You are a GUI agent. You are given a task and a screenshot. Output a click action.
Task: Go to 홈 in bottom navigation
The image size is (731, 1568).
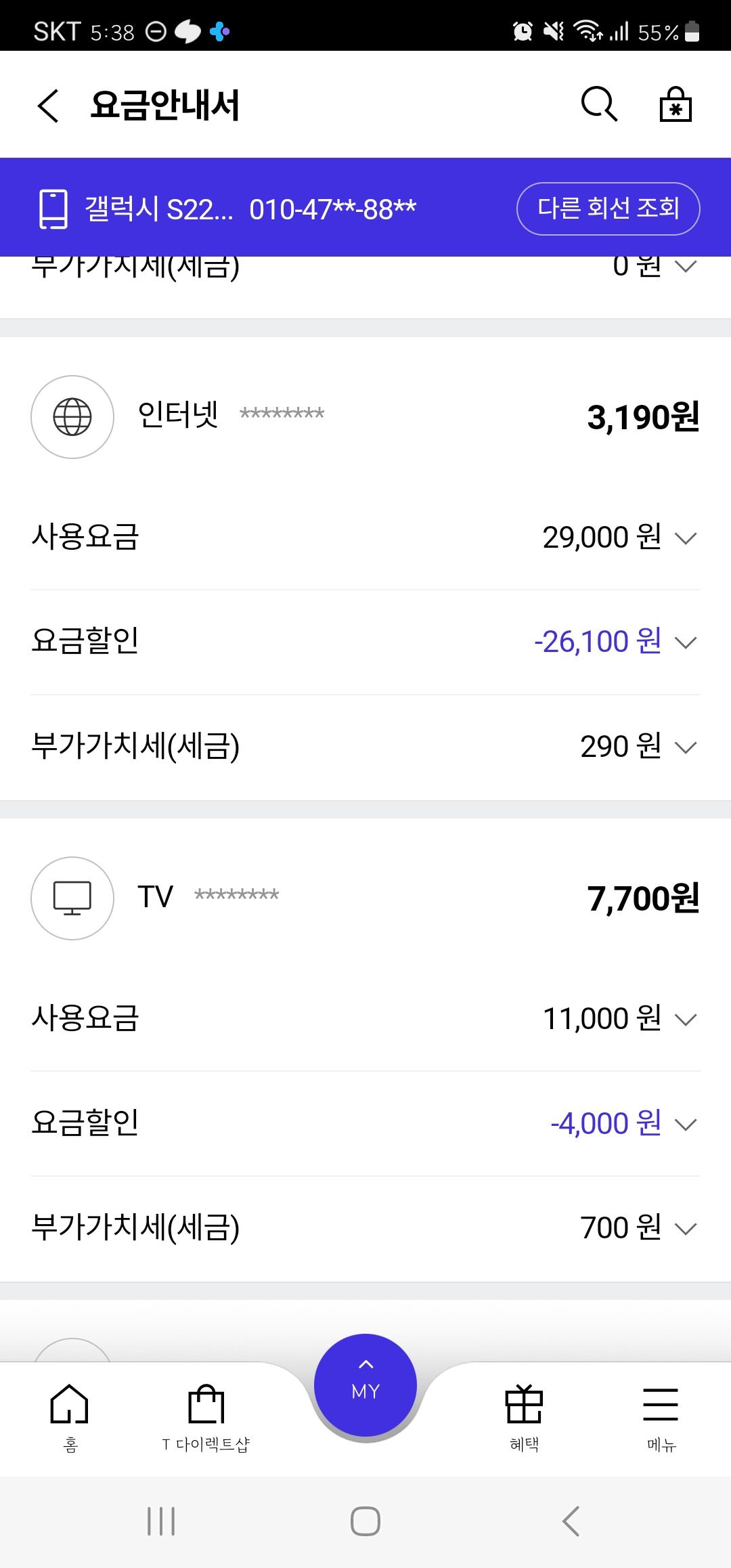pos(70,1416)
